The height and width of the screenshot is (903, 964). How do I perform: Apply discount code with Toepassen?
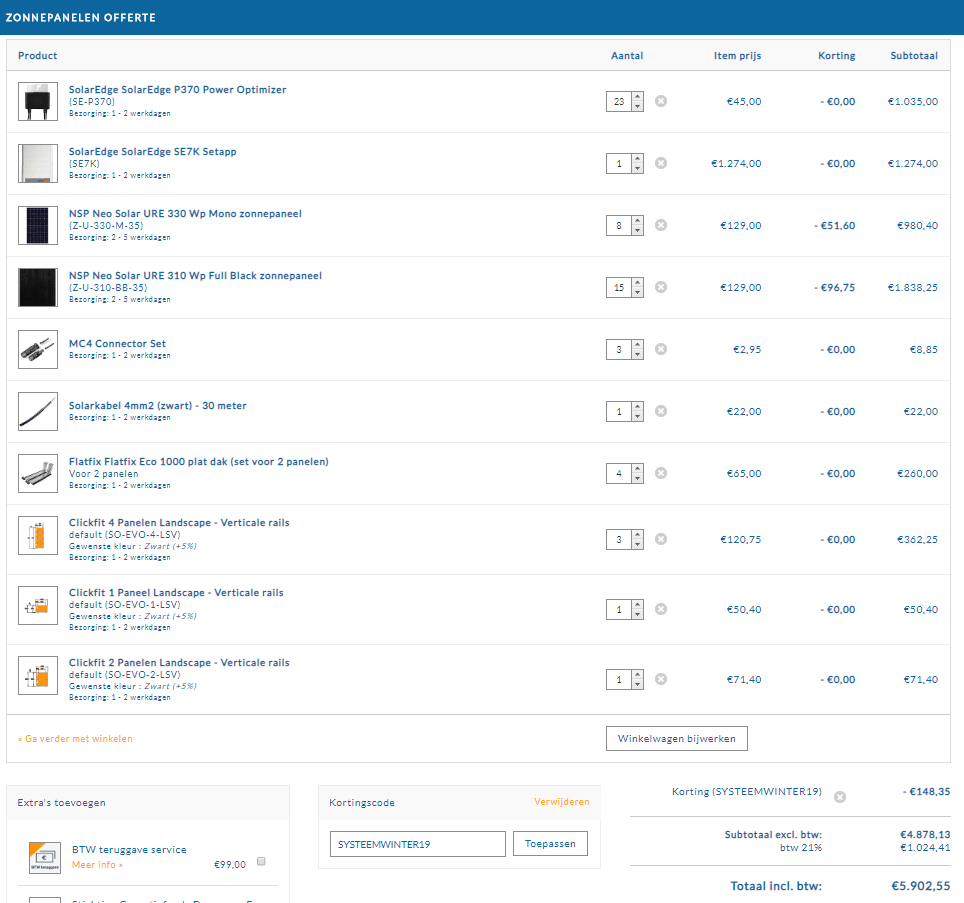click(x=550, y=843)
